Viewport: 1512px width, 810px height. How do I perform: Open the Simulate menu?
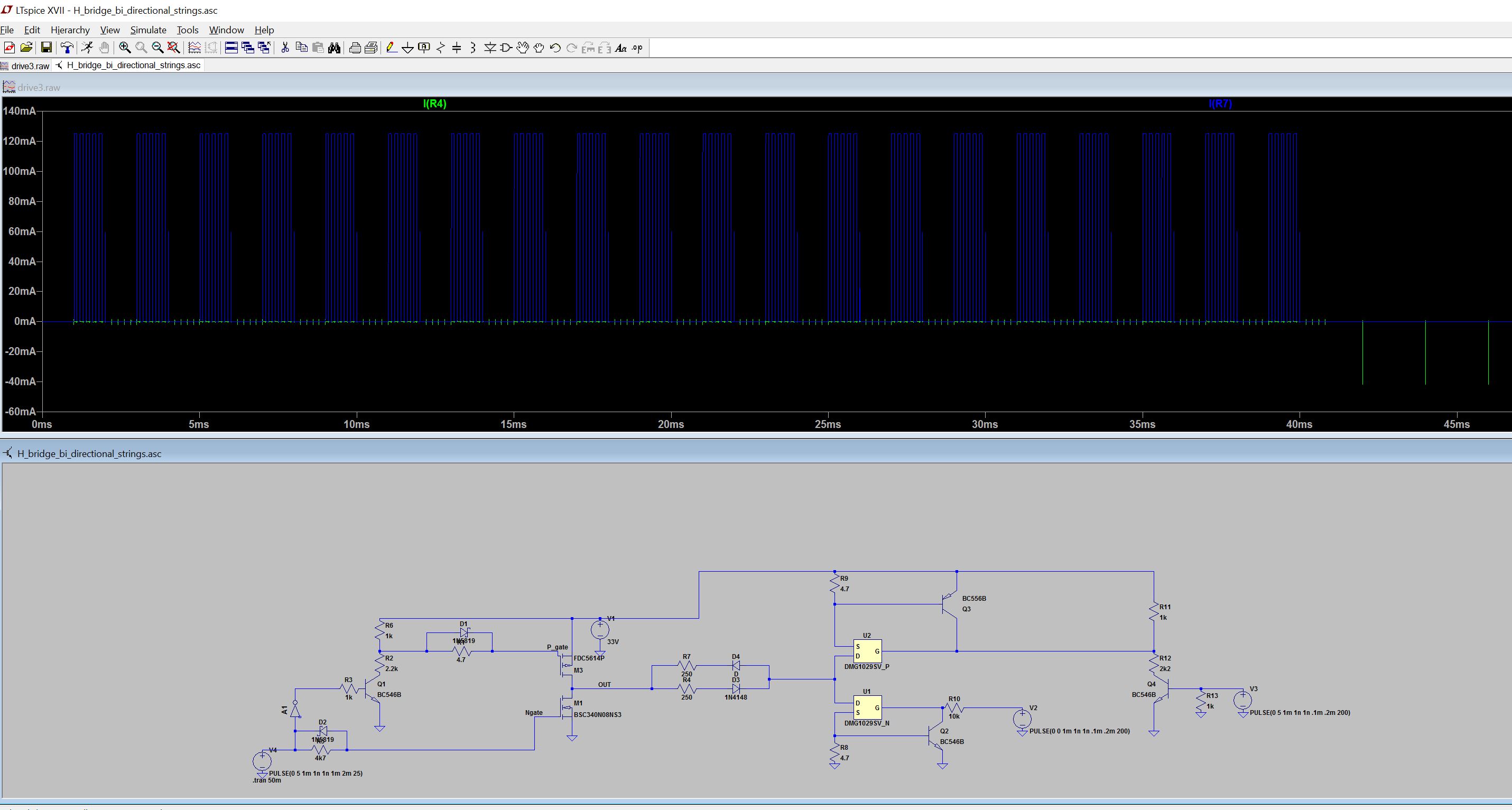pos(149,30)
